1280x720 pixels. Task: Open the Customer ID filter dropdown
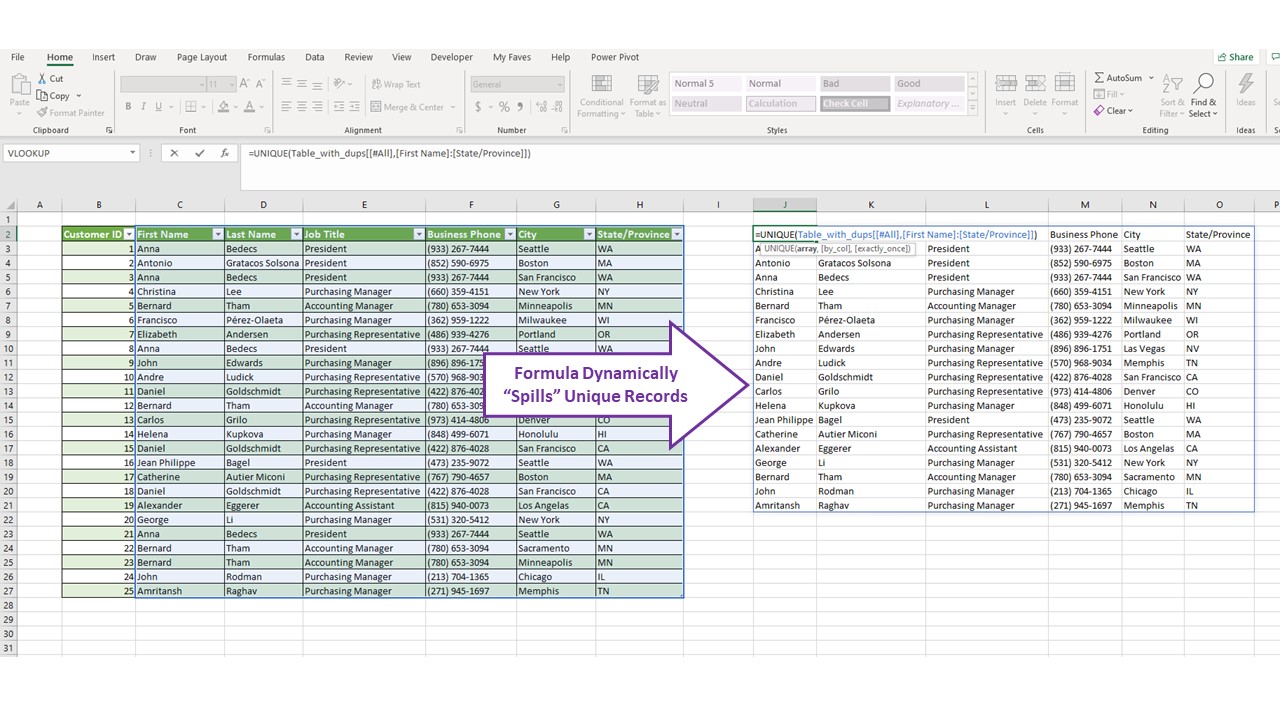pyautogui.click(x=128, y=234)
